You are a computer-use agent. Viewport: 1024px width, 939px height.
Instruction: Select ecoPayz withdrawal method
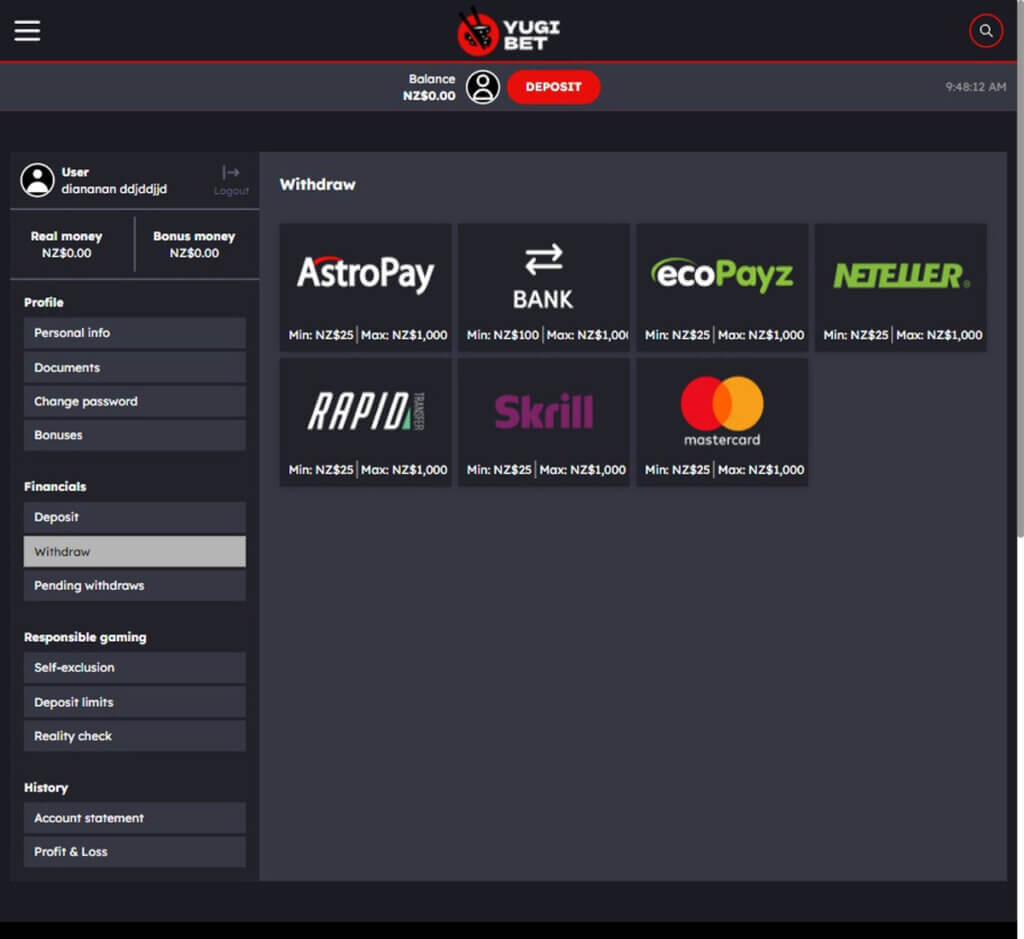(722, 287)
